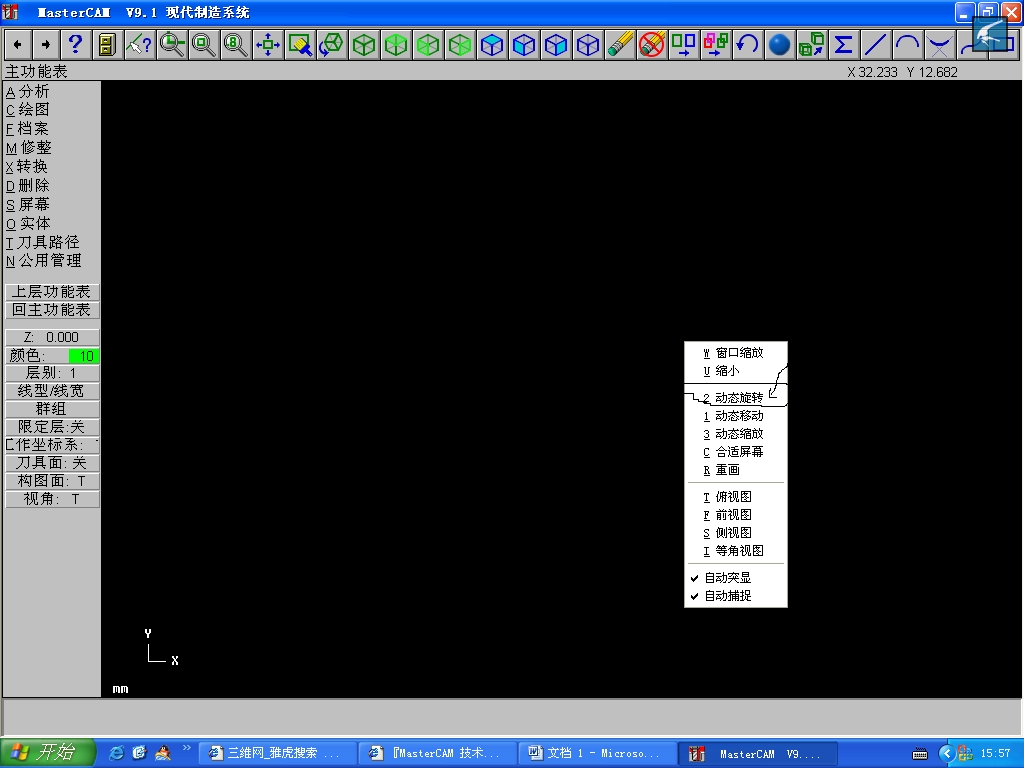The height and width of the screenshot is (768, 1024).
Task: Choose 侧视图 from the context menu
Action: click(x=735, y=533)
